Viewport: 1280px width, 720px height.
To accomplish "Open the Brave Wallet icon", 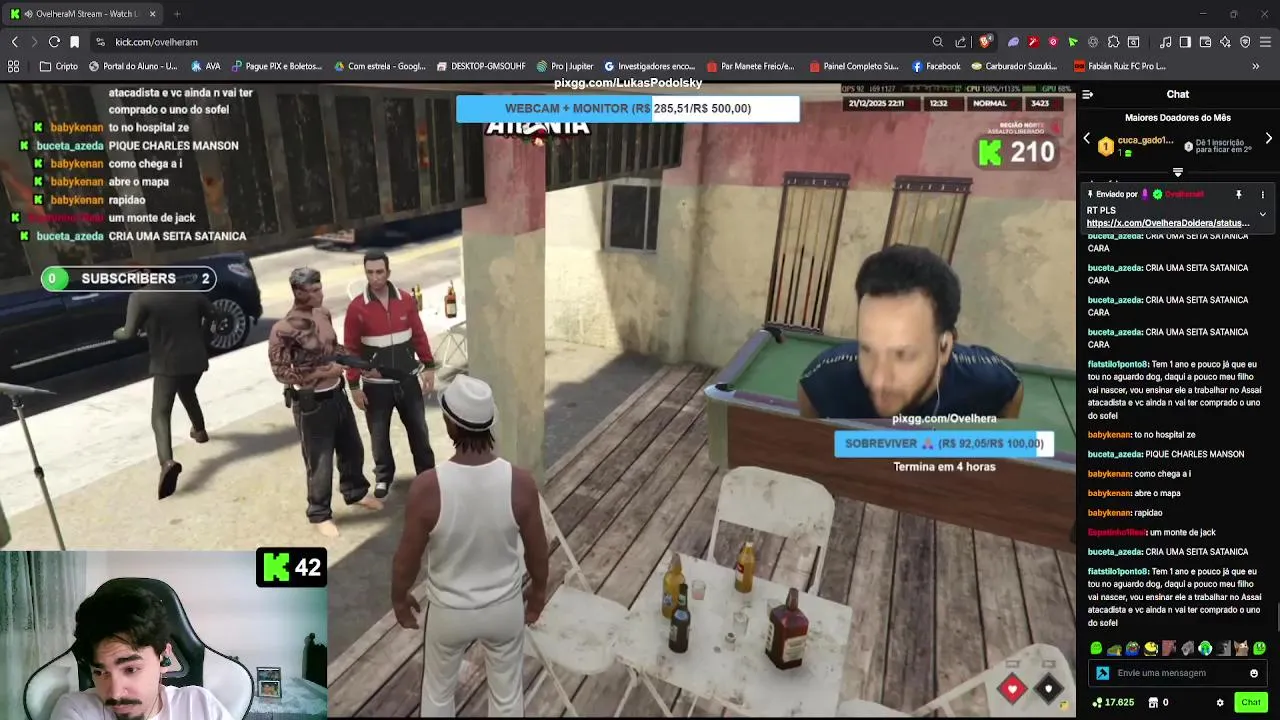I will pyautogui.click(x=1205, y=42).
